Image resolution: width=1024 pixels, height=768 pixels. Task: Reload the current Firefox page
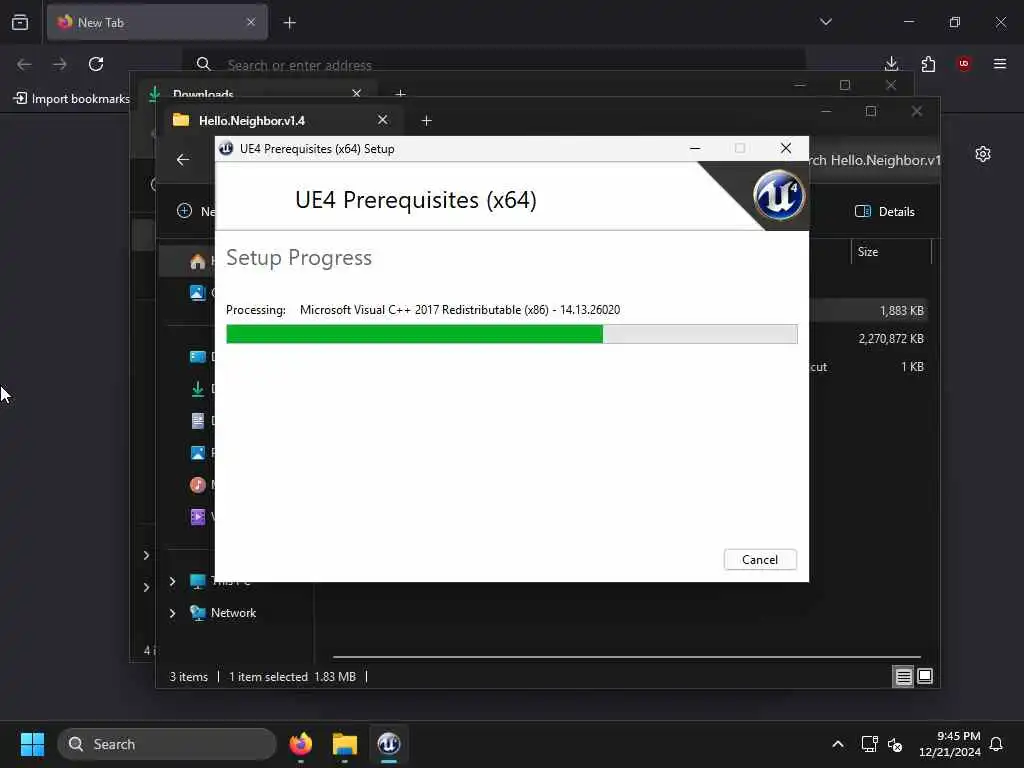point(96,64)
